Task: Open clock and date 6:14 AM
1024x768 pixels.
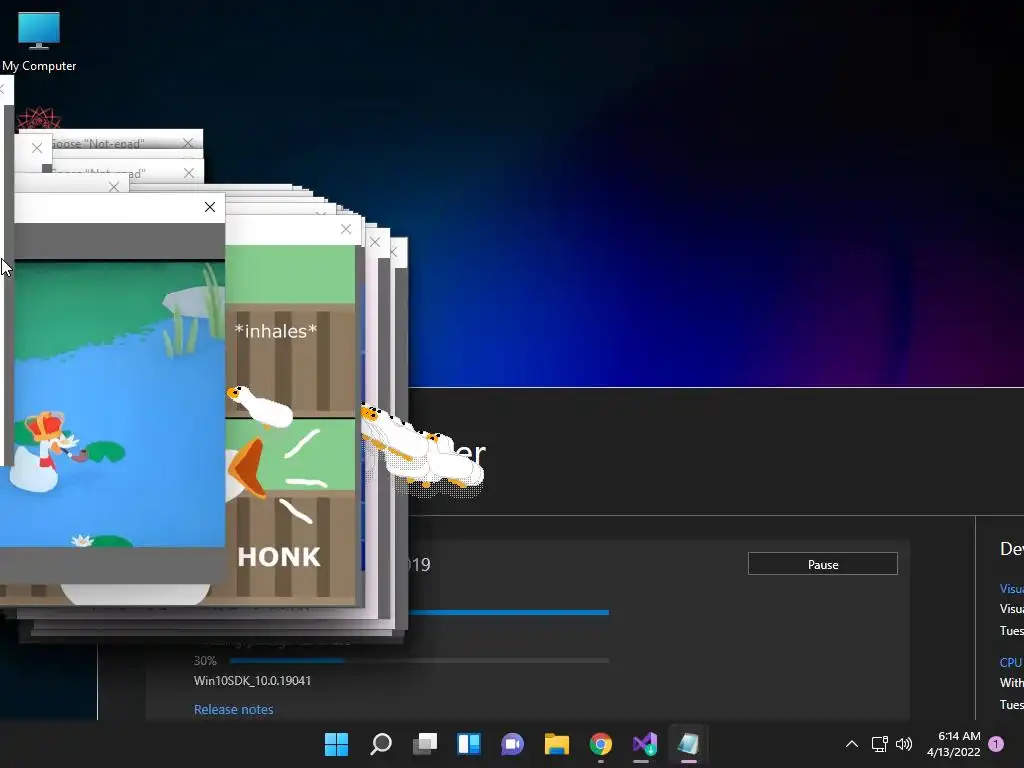Action: pyautogui.click(x=953, y=744)
